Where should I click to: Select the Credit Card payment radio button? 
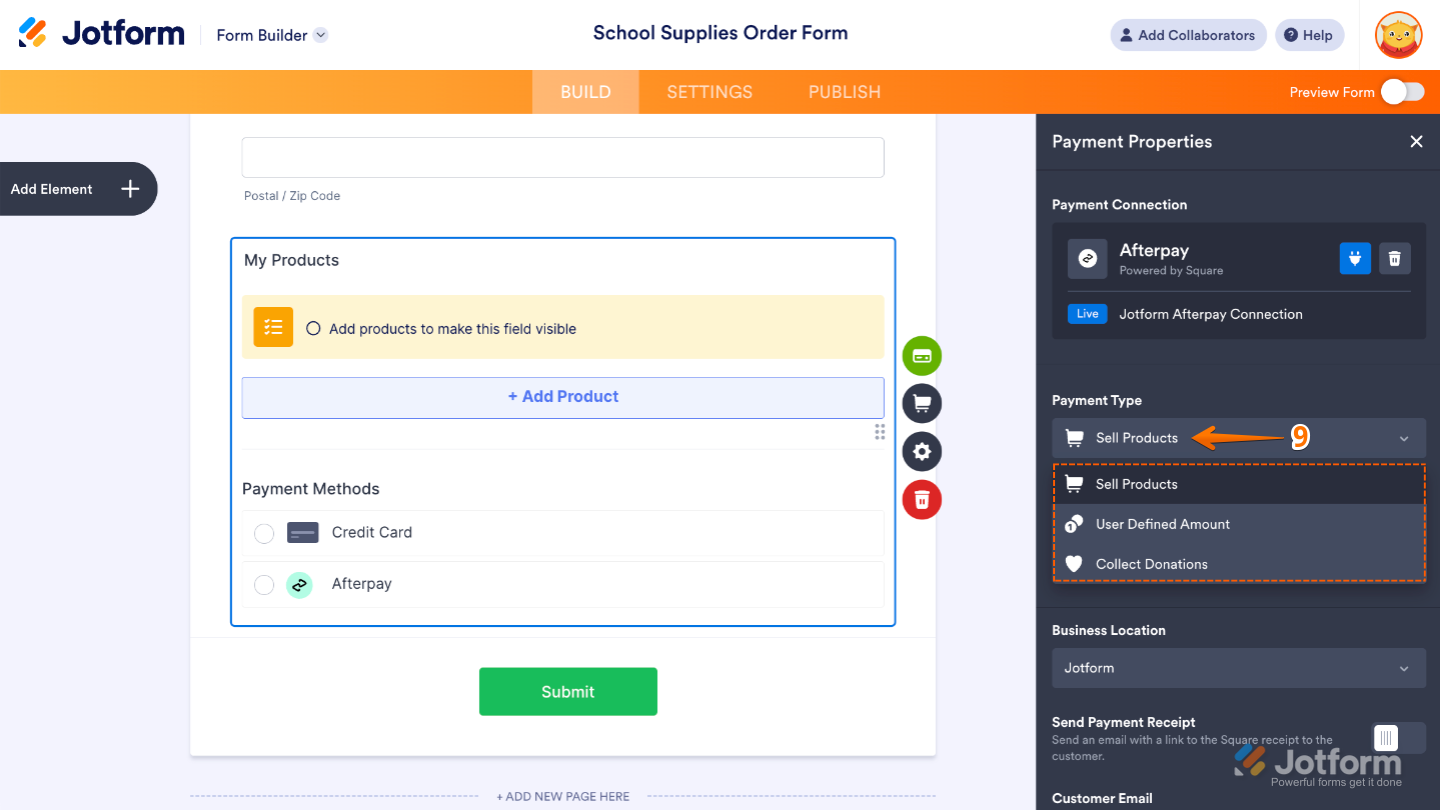pyautogui.click(x=263, y=533)
